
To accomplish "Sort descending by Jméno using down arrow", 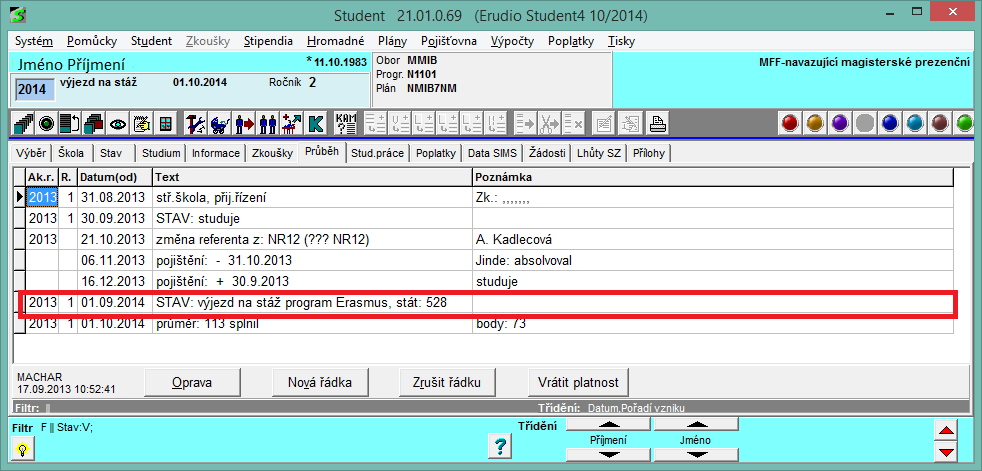I will click(x=695, y=454).
